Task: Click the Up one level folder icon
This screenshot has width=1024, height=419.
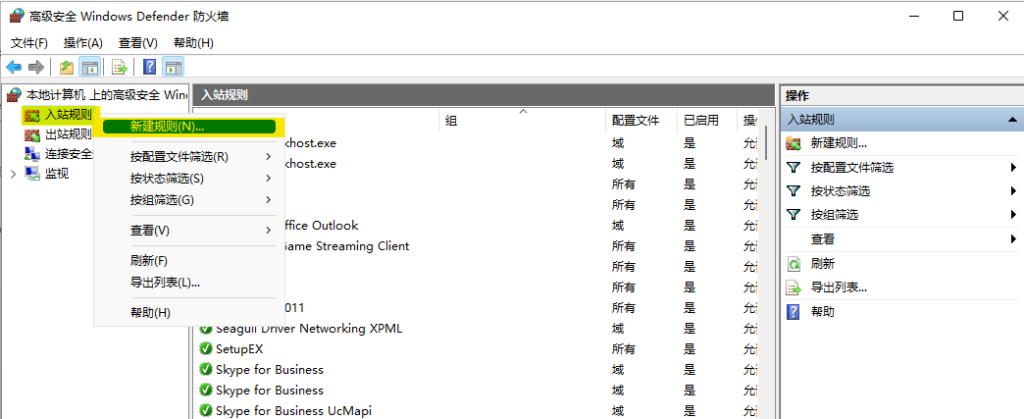Action: point(66,67)
